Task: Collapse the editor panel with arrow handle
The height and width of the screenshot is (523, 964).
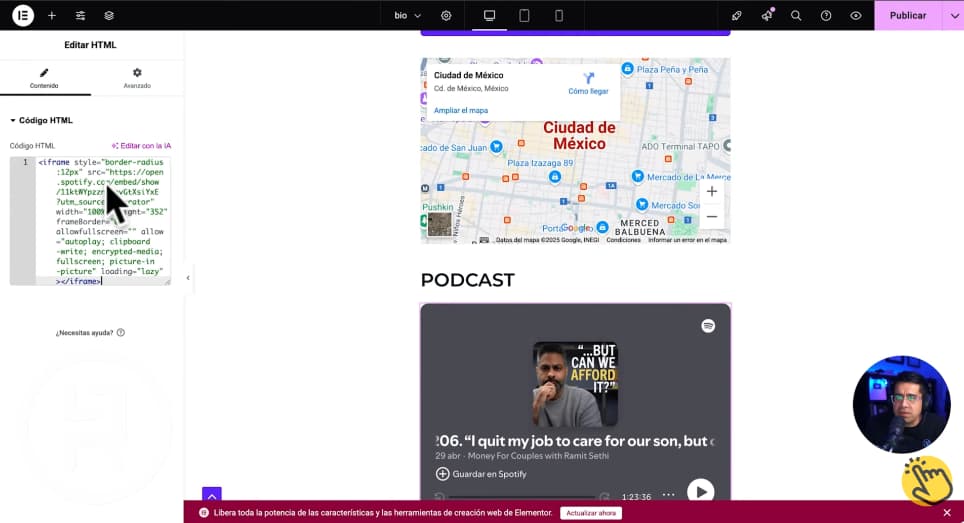Action: point(188,278)
